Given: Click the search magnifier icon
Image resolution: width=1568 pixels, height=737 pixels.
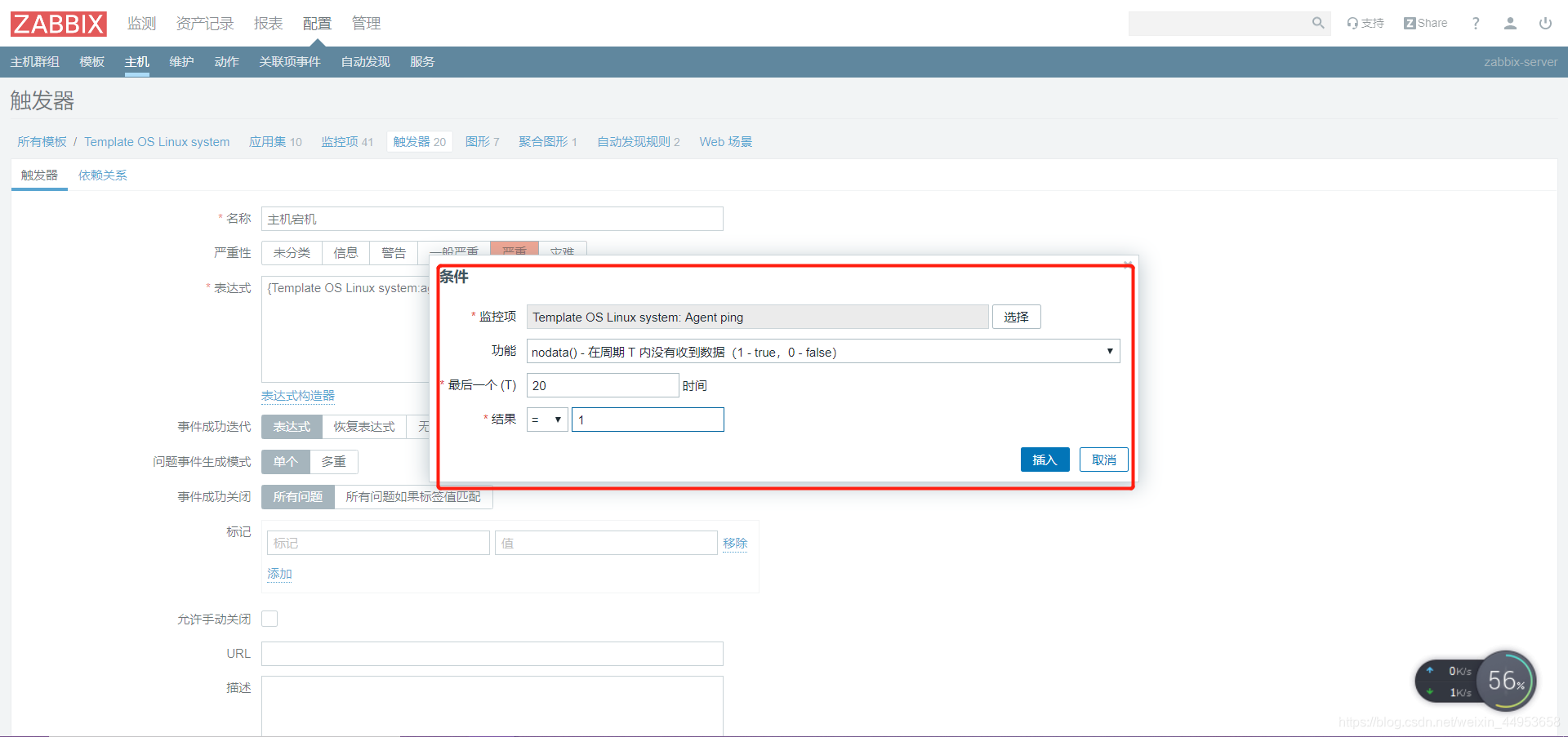Looking at the screenshot, I should coord(1317,24).
